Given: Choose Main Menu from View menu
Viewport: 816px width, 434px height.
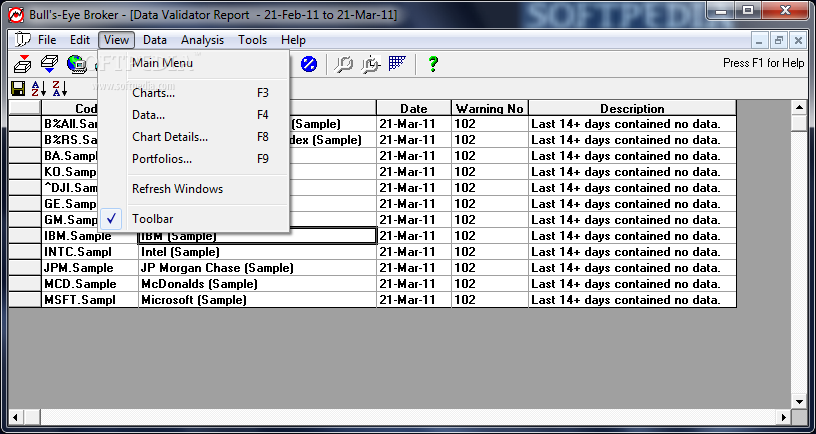Looking at the screenshot, I should pos(194,63).
